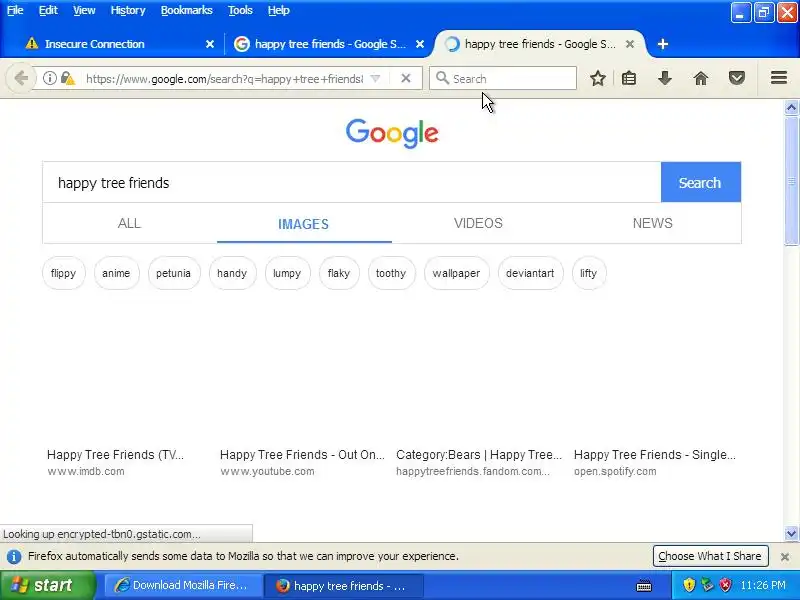Click the yellow security shield tray icon
Image resolution: width=800 pixels, height=600 pixels.
689,585
